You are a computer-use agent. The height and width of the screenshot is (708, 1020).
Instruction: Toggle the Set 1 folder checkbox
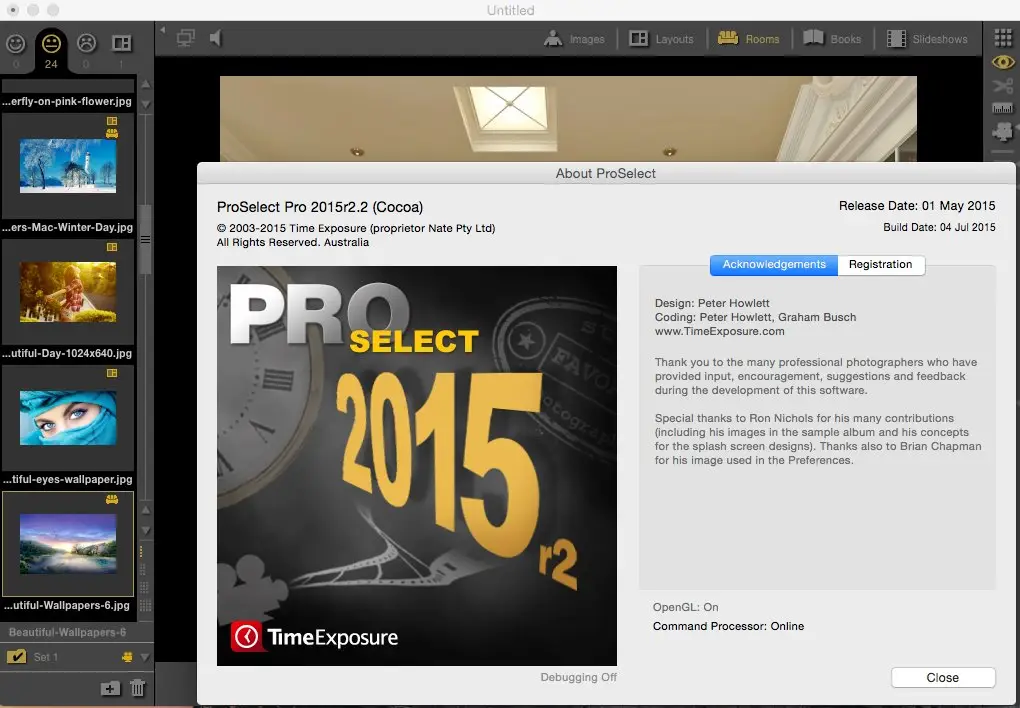tap(16, 657)
